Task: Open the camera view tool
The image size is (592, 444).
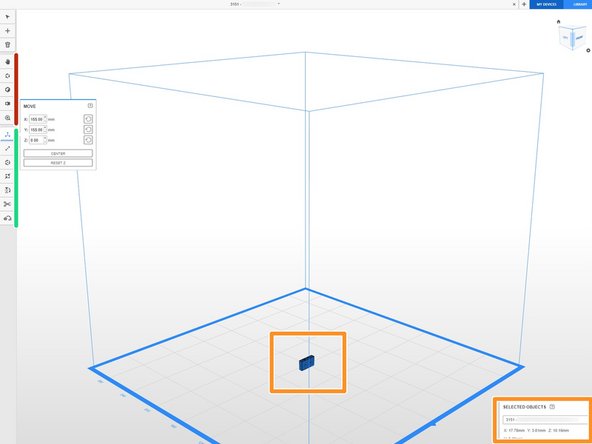Action: 8,103
